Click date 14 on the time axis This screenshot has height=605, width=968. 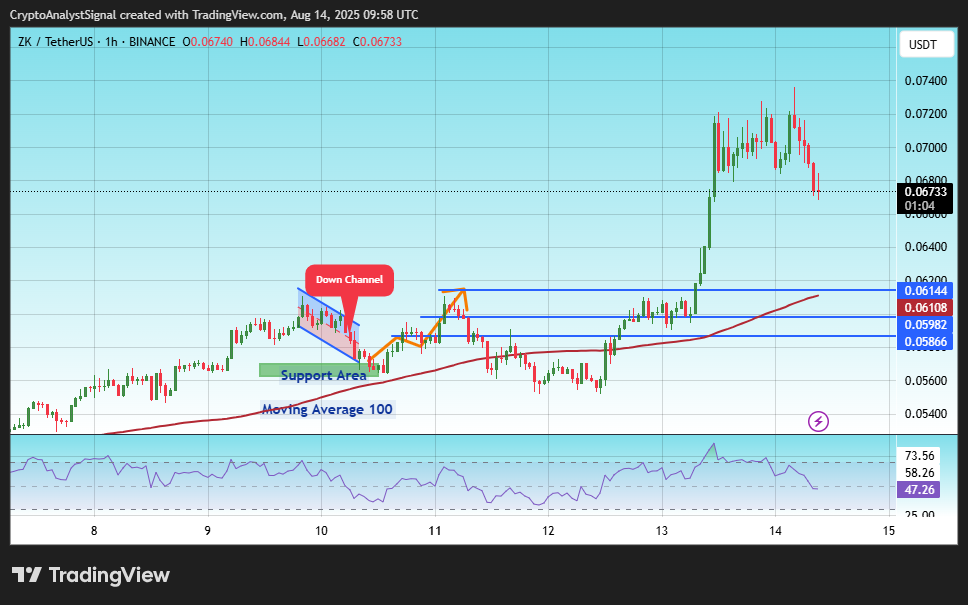(x=775, y=530)
